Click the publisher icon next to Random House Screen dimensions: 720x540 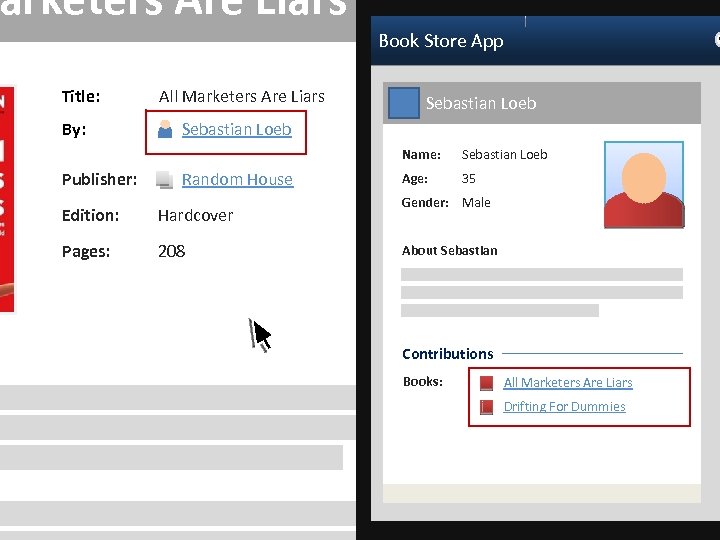(164, 180)
